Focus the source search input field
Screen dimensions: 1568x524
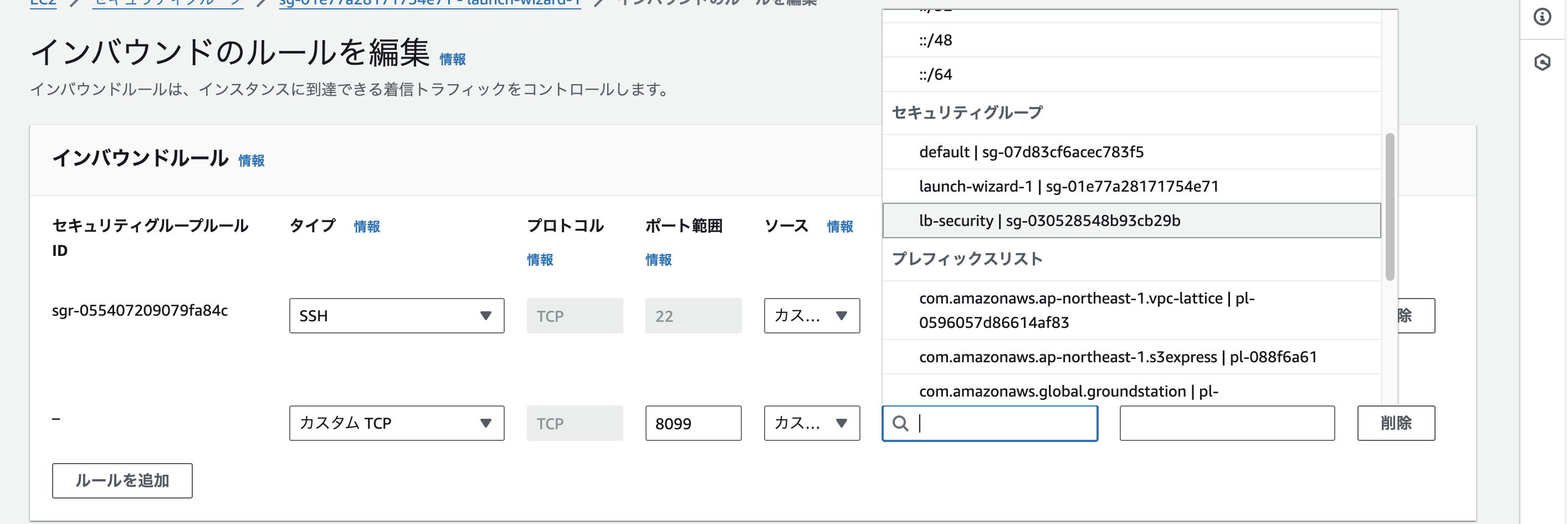click(990, 423)
